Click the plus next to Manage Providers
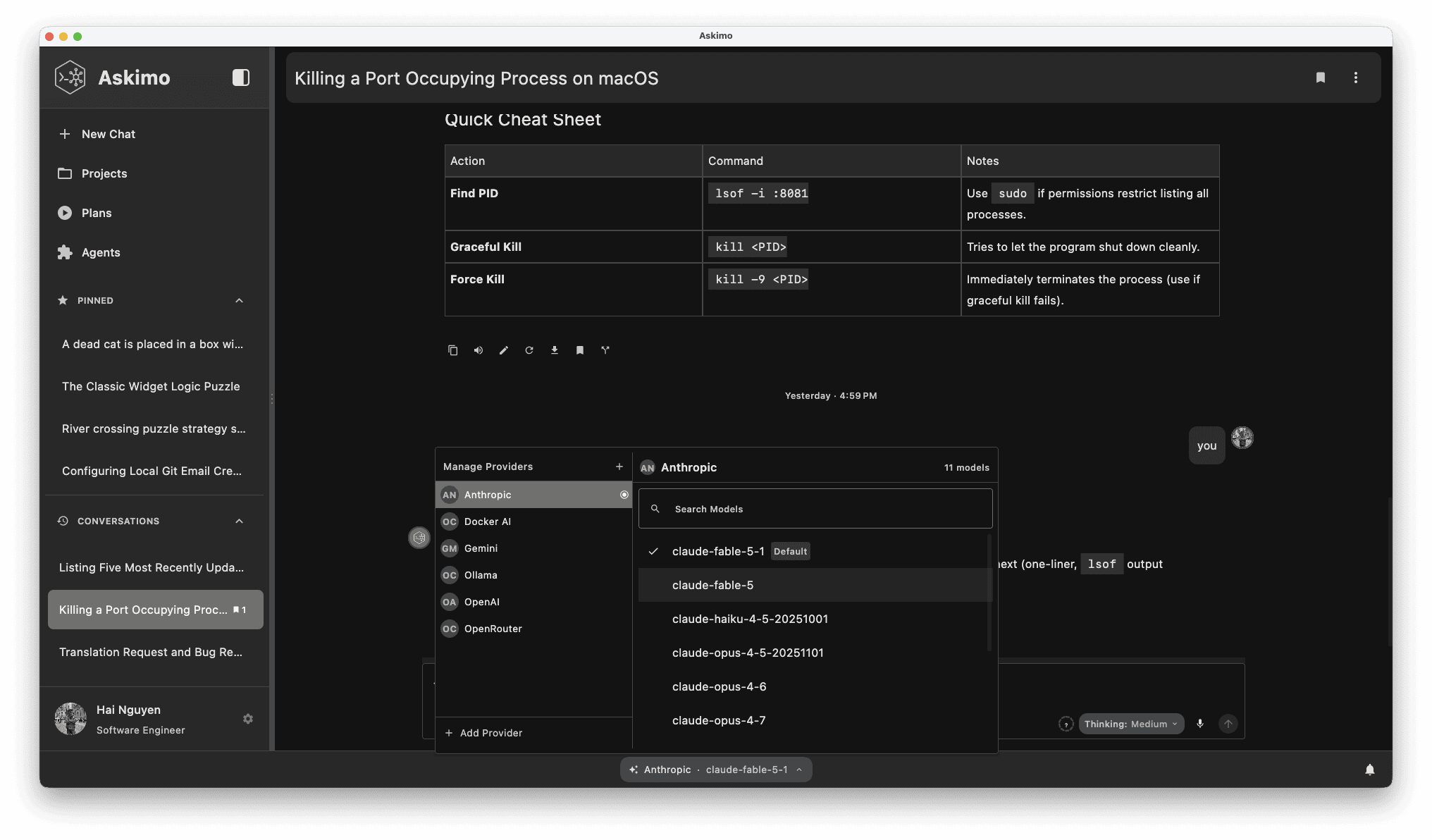Screen dimensions: 1432x840 coord(619,467)
